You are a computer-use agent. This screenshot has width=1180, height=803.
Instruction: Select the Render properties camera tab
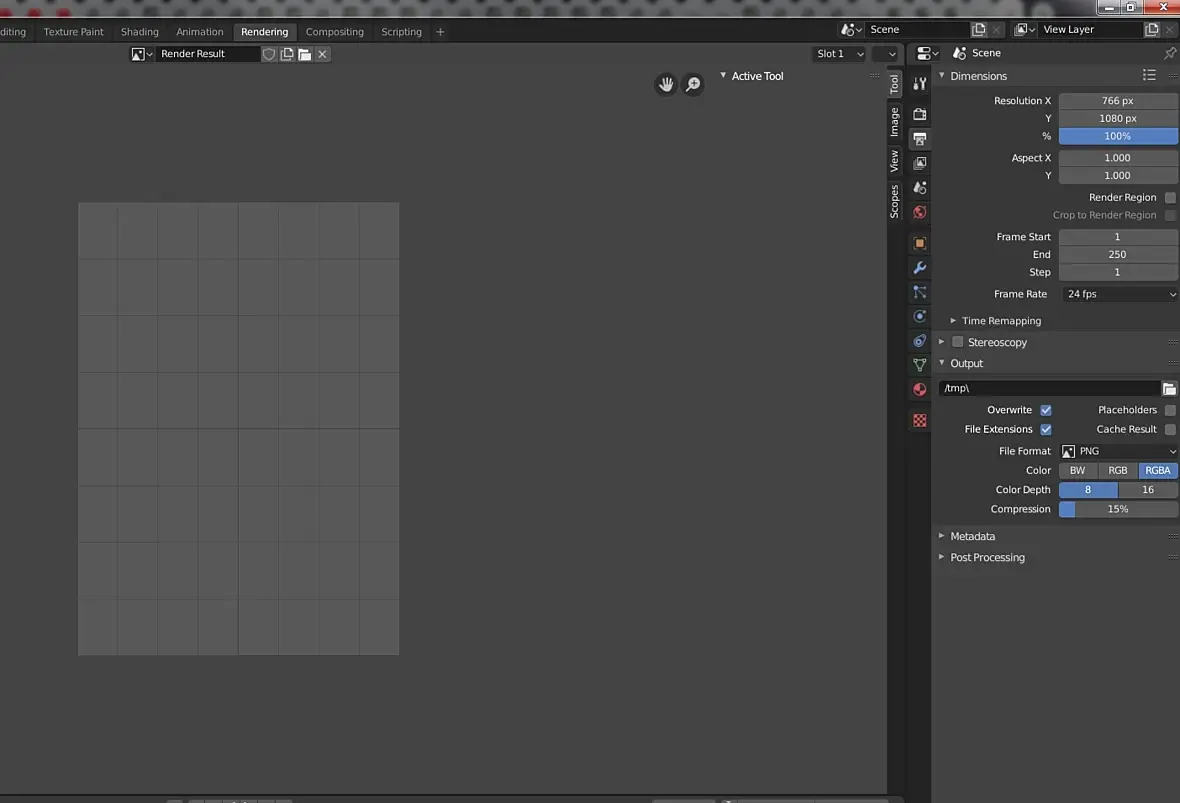[x=919, y=114]
